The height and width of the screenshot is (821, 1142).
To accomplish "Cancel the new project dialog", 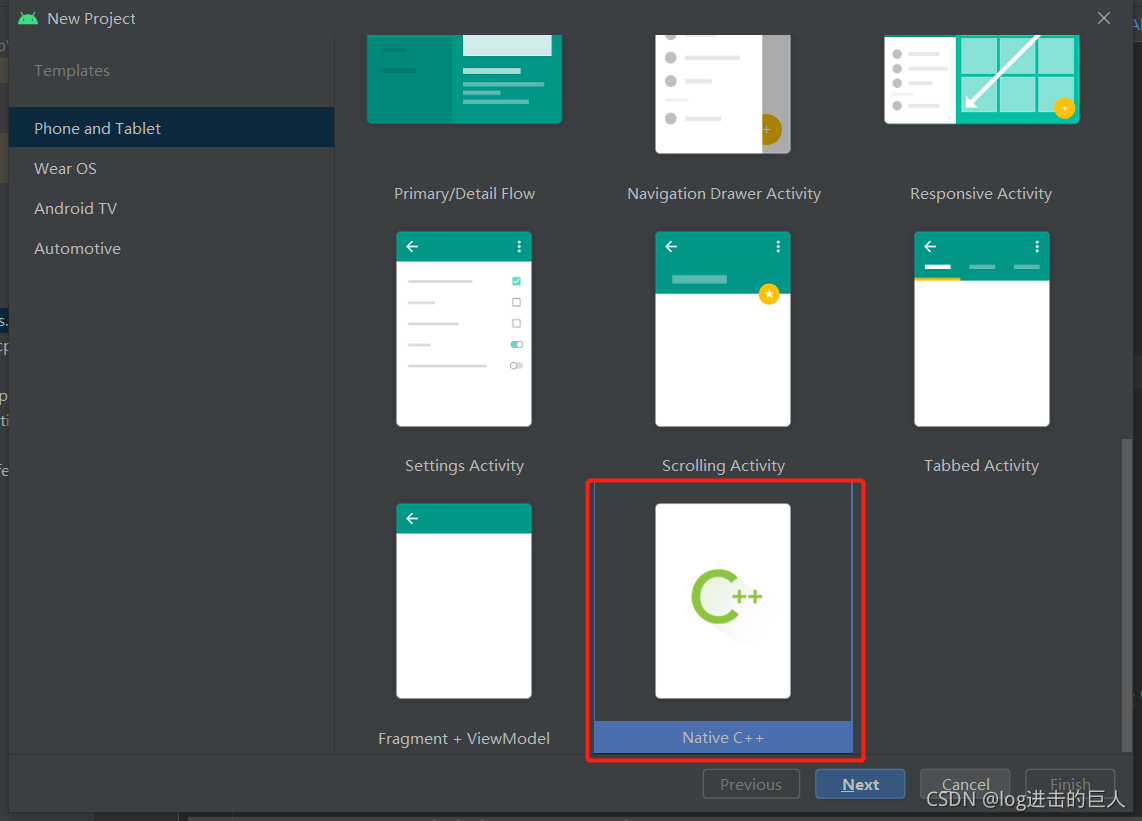I will click(964, 784).
